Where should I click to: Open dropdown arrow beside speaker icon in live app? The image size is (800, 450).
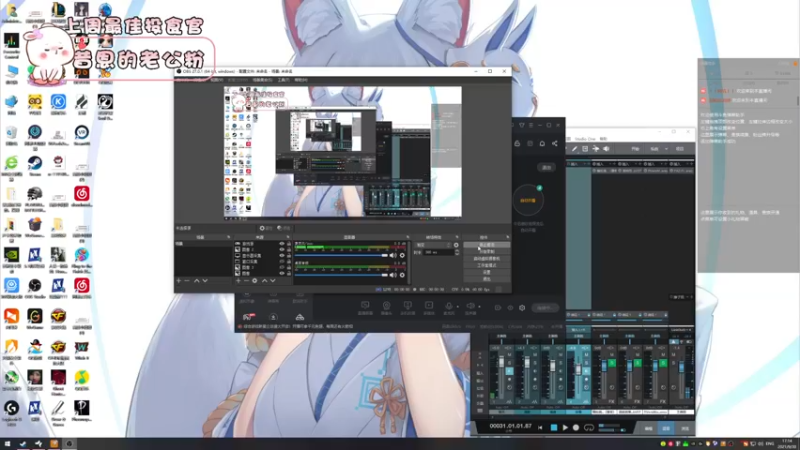coord(479,307)
